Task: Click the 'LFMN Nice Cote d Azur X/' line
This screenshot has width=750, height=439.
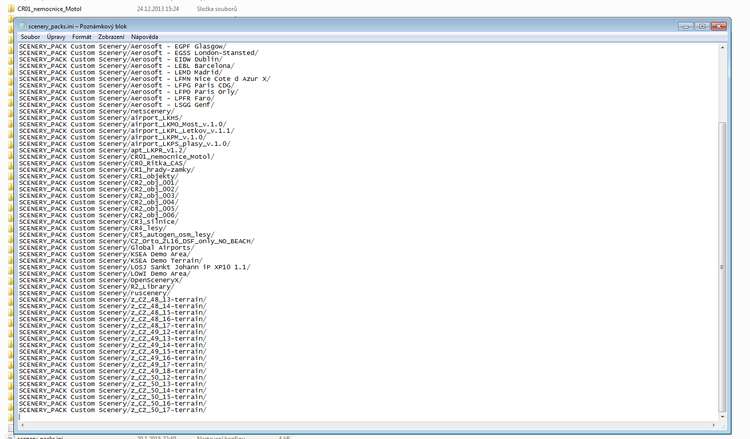Action: [x=144, y=78]
